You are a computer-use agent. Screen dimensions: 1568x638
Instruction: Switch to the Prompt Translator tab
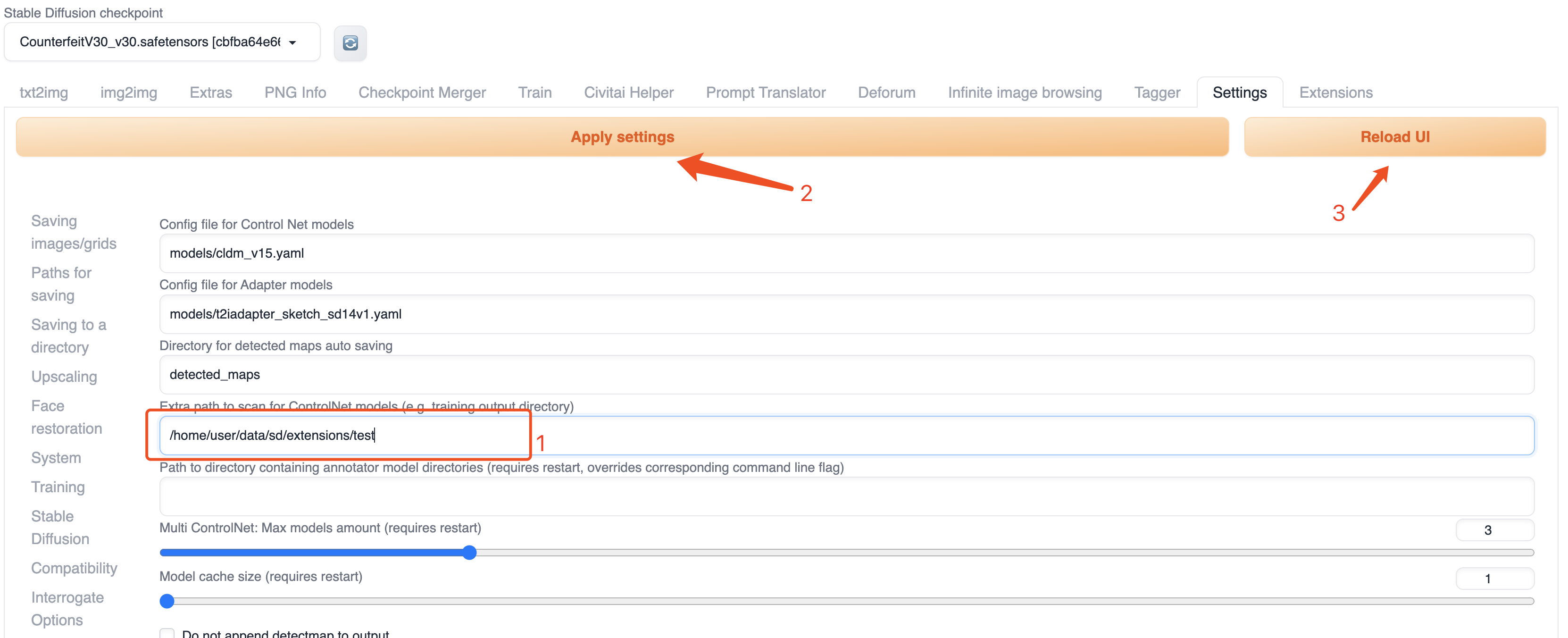pyautogui.click(x=766, y=92)
